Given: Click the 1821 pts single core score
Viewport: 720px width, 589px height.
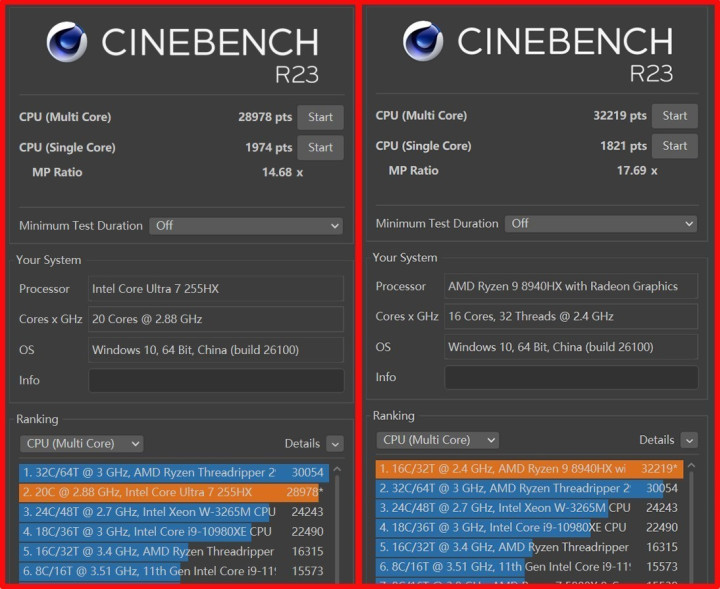Looking at the screenshot, I should click(624, 146).
